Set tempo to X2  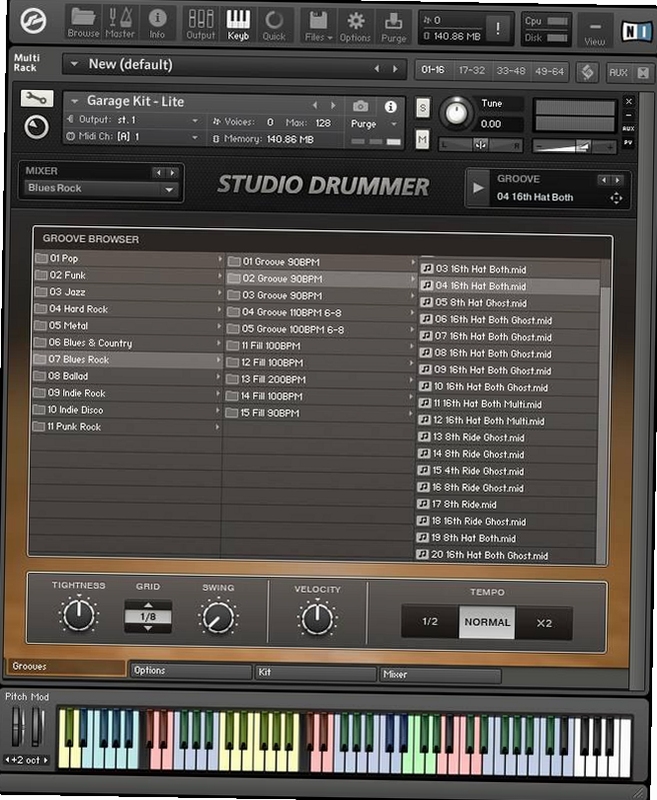point(544,623)
